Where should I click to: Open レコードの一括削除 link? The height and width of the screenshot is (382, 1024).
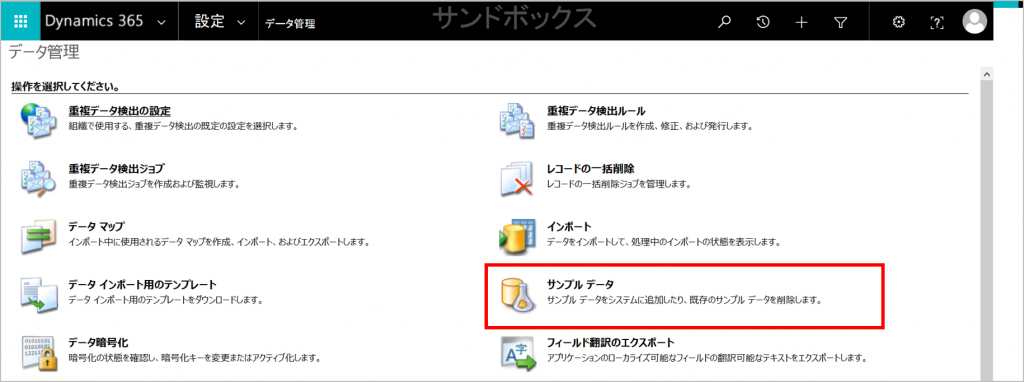(x=590, y=169)
